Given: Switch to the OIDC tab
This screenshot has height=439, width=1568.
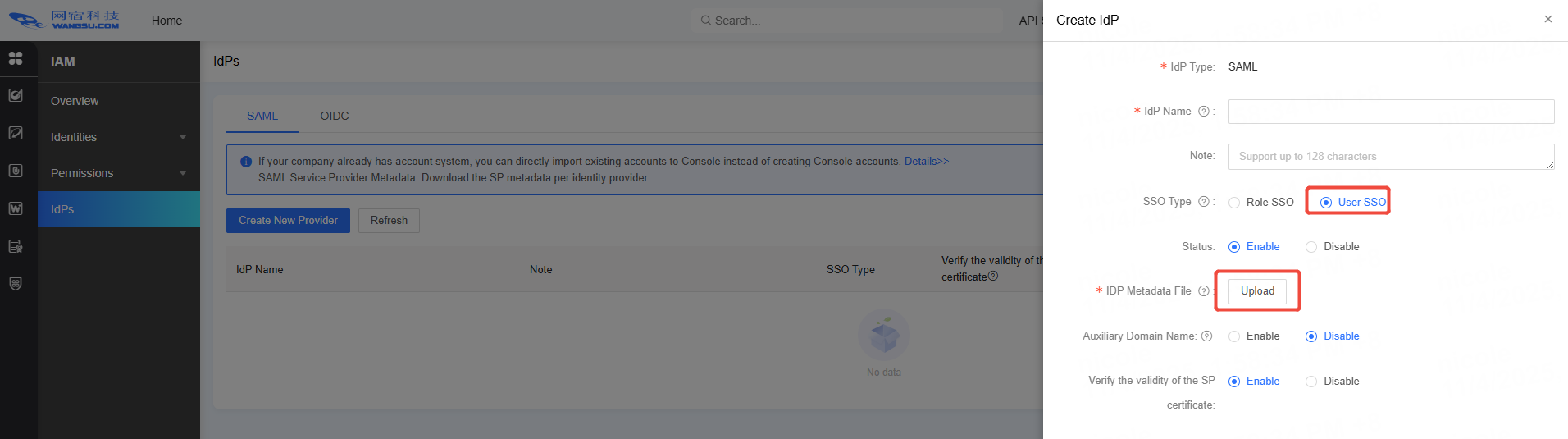Looking at the screenshot, I should [334, 116].
